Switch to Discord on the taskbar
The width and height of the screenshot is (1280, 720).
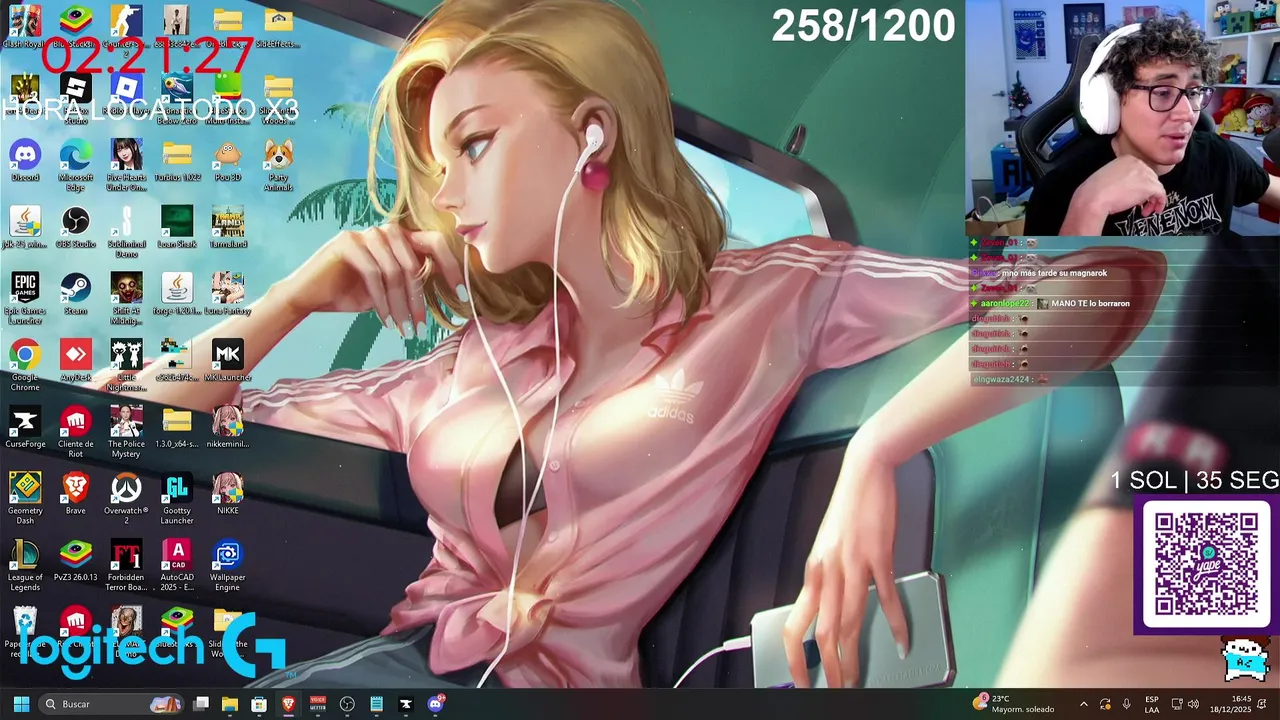[435, 704]
